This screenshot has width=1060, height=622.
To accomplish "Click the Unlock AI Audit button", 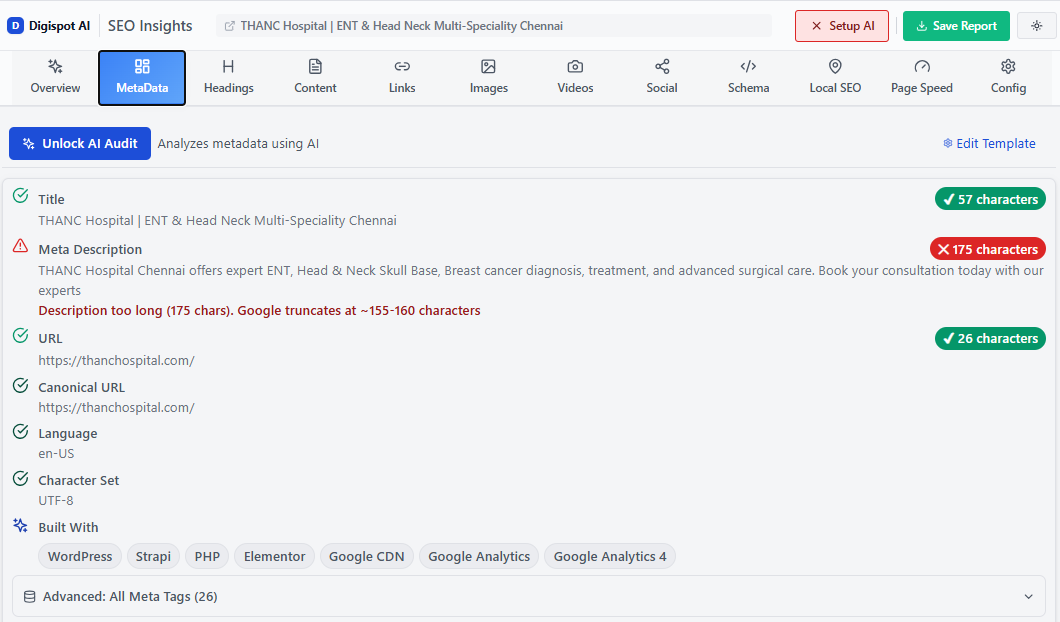I will (x=80, y=143).
